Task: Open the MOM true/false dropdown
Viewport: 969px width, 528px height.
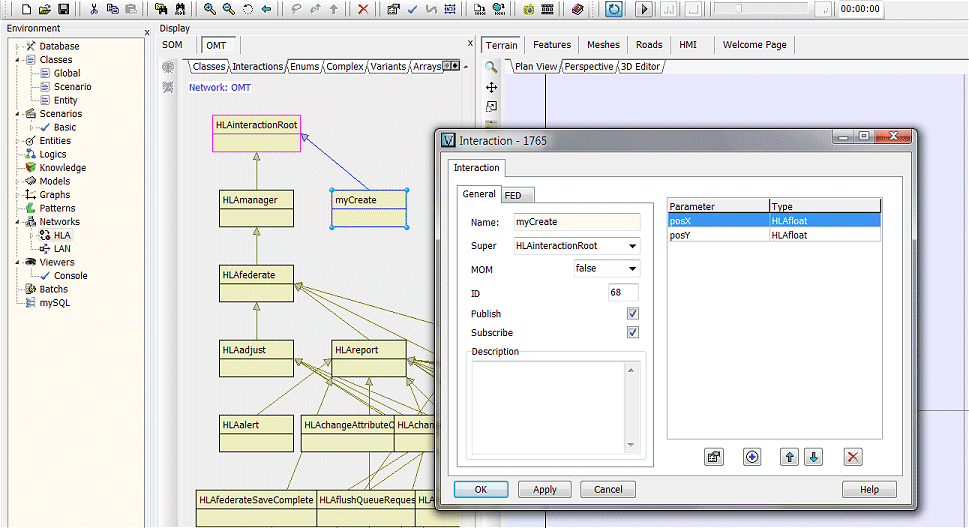Action: (632, 269)
